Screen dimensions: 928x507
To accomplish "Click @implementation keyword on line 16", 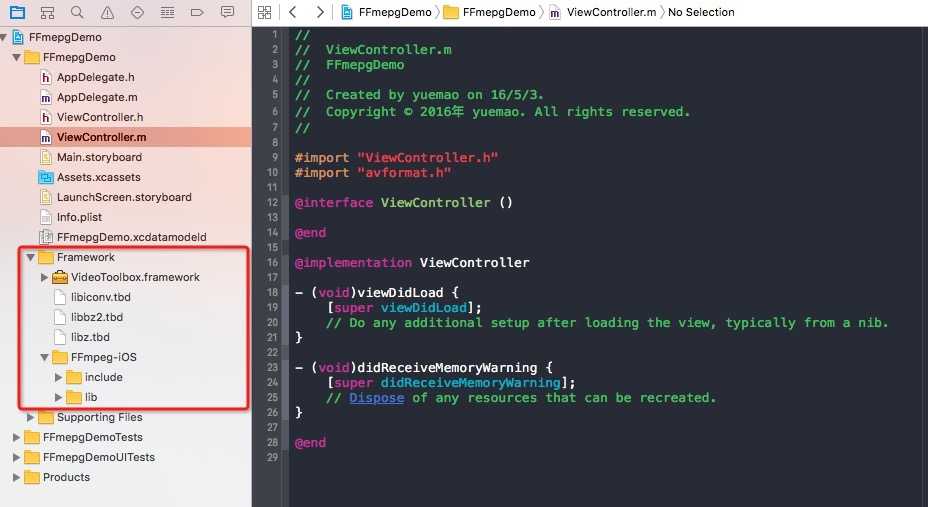I will [x=353, y=263].
